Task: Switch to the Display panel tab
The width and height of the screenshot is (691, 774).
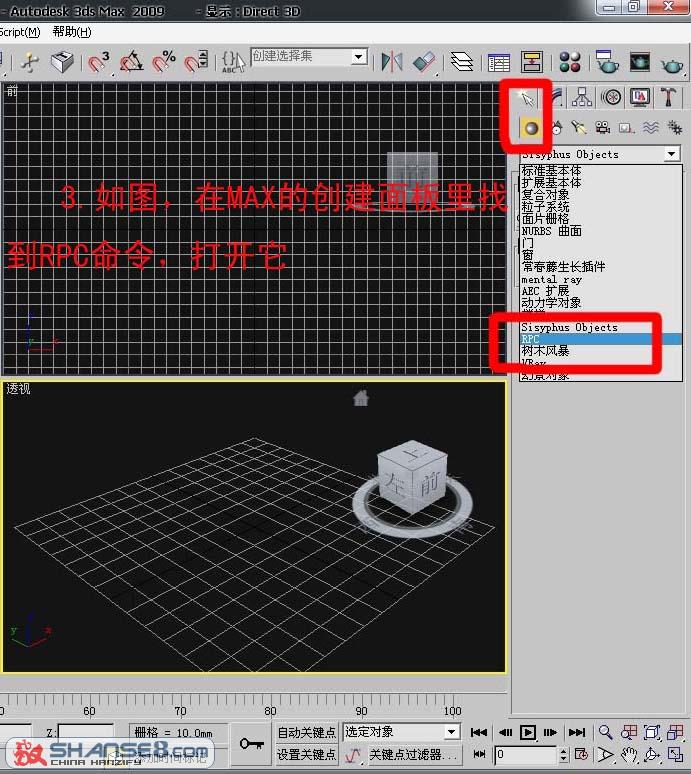Action: click(x=640, y=97)
